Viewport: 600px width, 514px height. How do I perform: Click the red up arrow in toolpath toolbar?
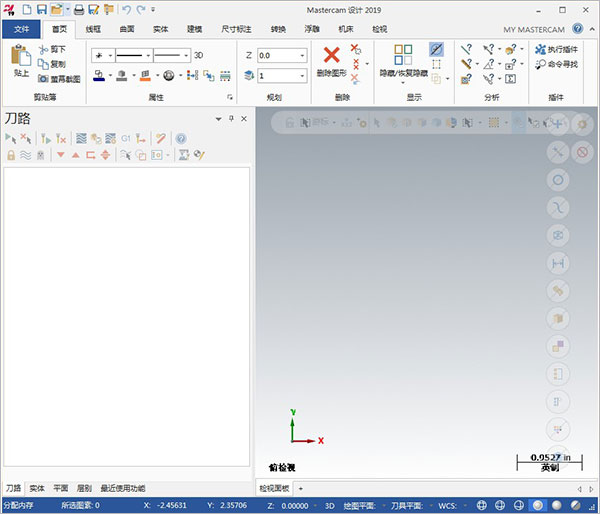click(x=76, y=155)
